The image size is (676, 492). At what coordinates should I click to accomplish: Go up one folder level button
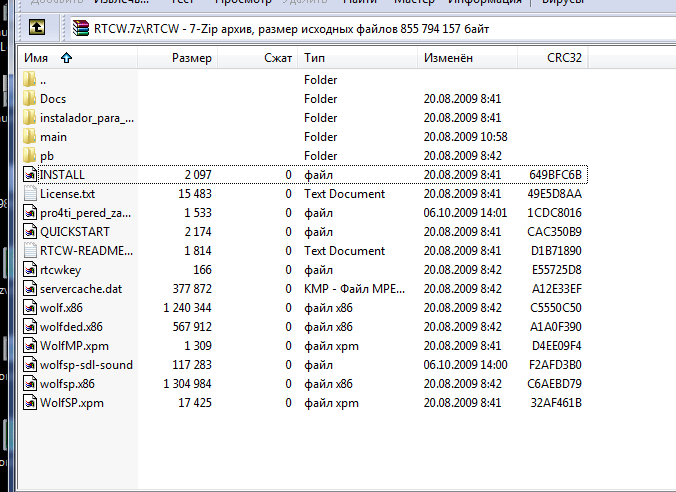(x=37, y=28)
